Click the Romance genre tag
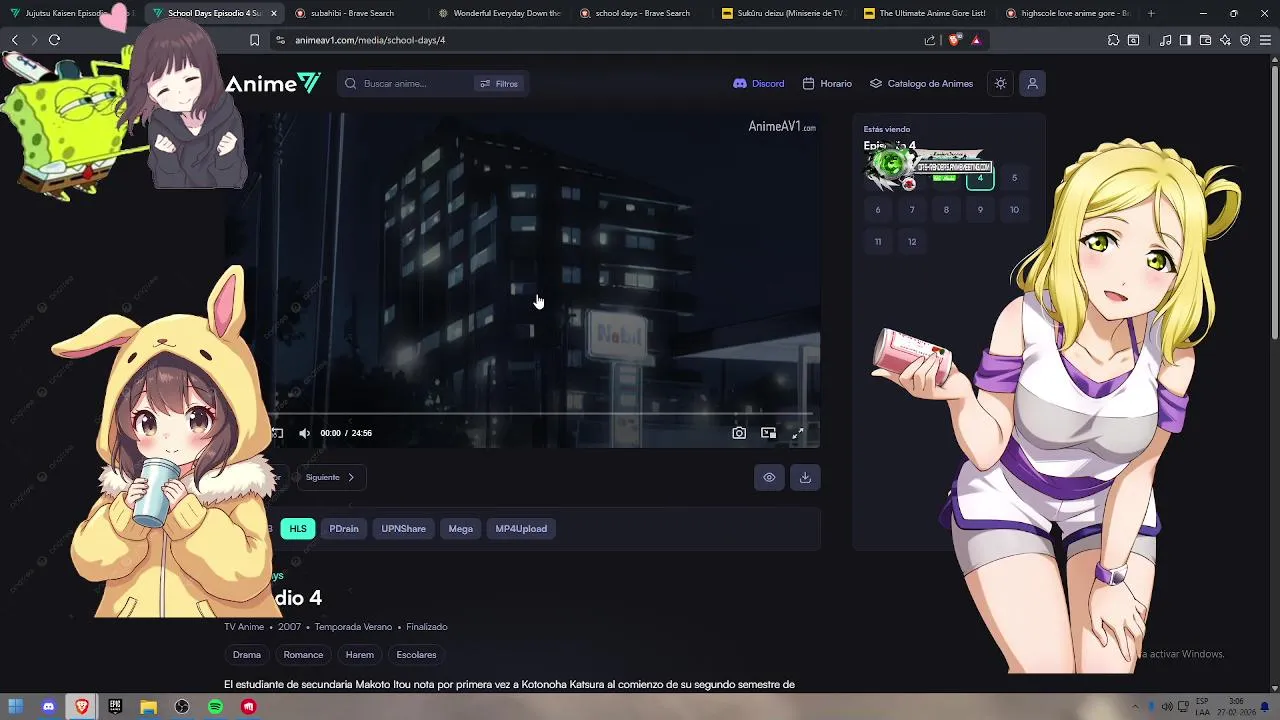Viewport: 1280px width, 720px height. coord(303,655)
